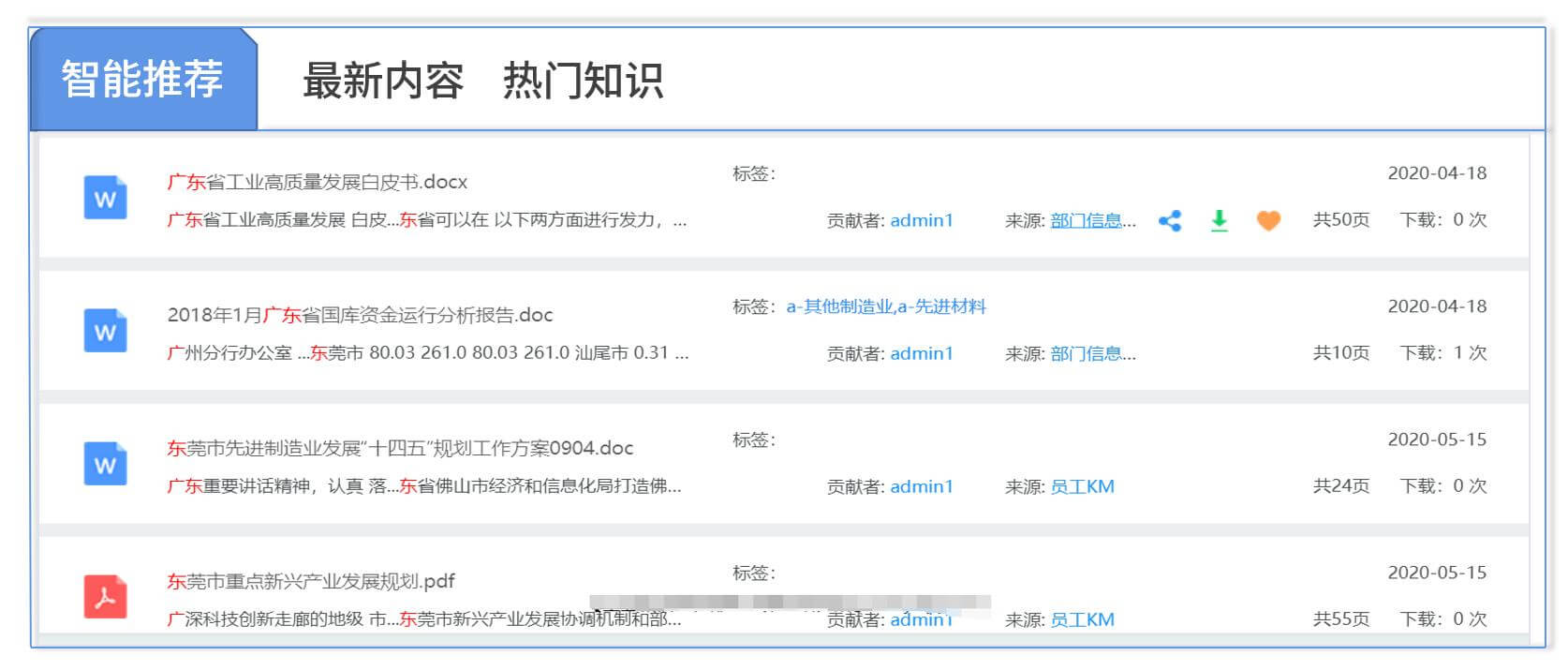Click contributor admin1 in first row

(921, 220)
